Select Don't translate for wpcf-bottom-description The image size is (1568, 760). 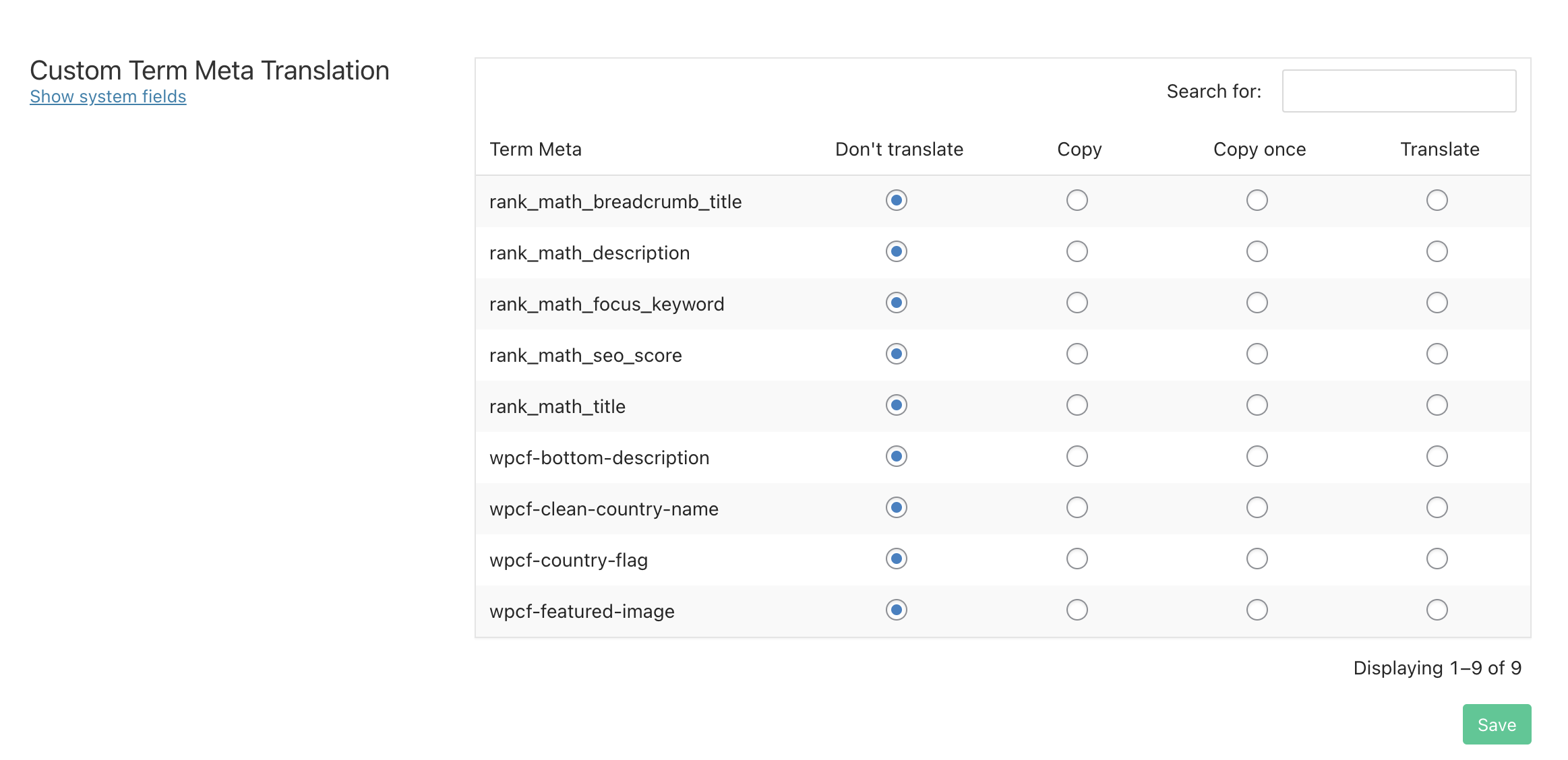point(897,456)
